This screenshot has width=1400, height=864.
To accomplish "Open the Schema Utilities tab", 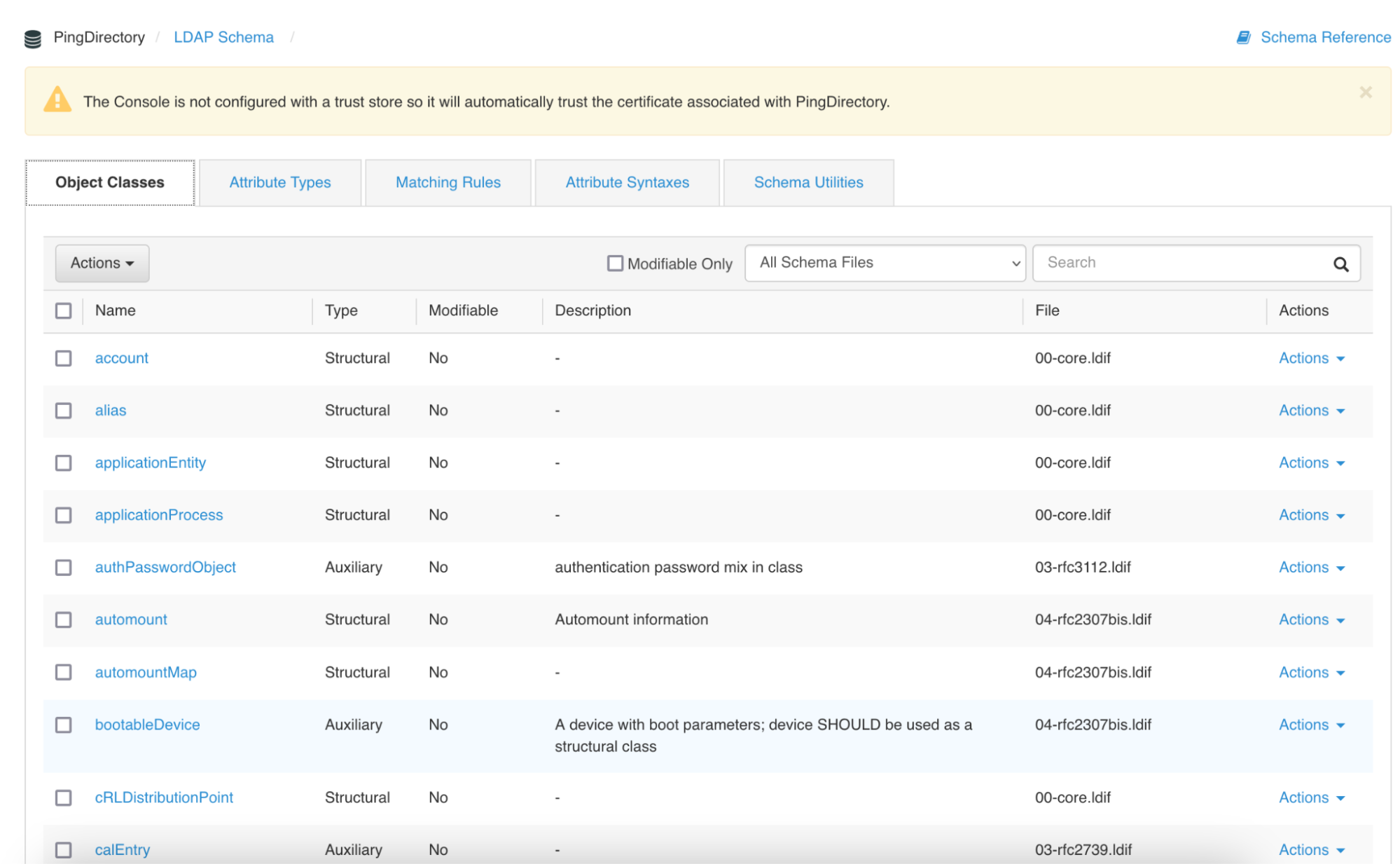I will [808, 183].
